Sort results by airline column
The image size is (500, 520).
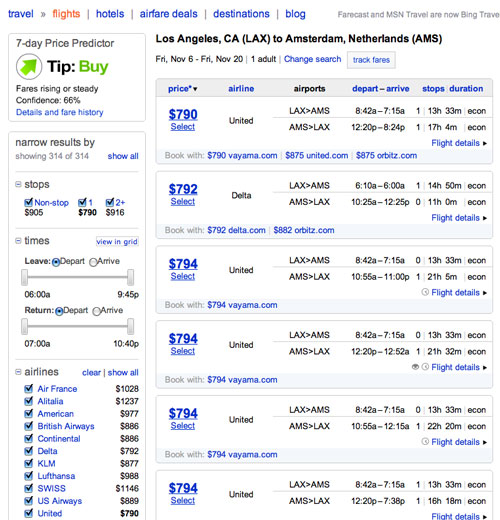pos(241,89)
